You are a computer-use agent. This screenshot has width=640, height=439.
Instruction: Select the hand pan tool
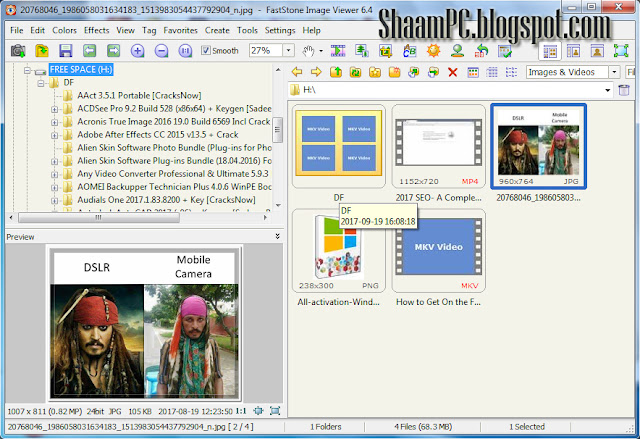(x=309, y=51)
